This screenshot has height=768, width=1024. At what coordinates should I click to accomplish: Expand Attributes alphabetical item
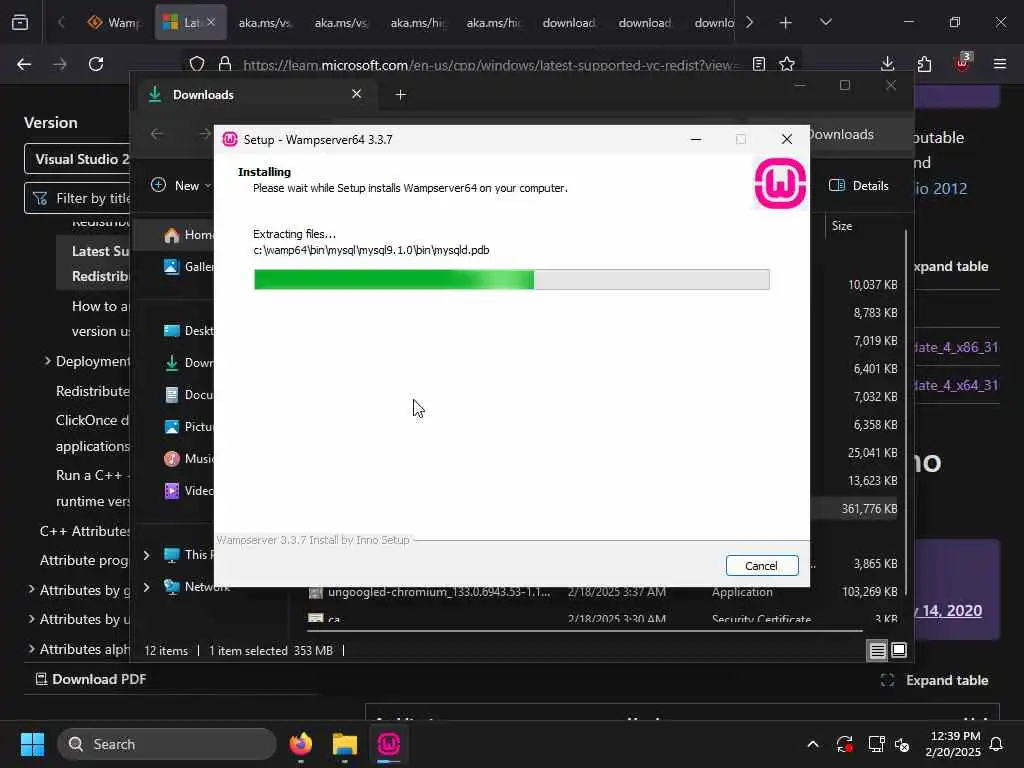point(31,649)
